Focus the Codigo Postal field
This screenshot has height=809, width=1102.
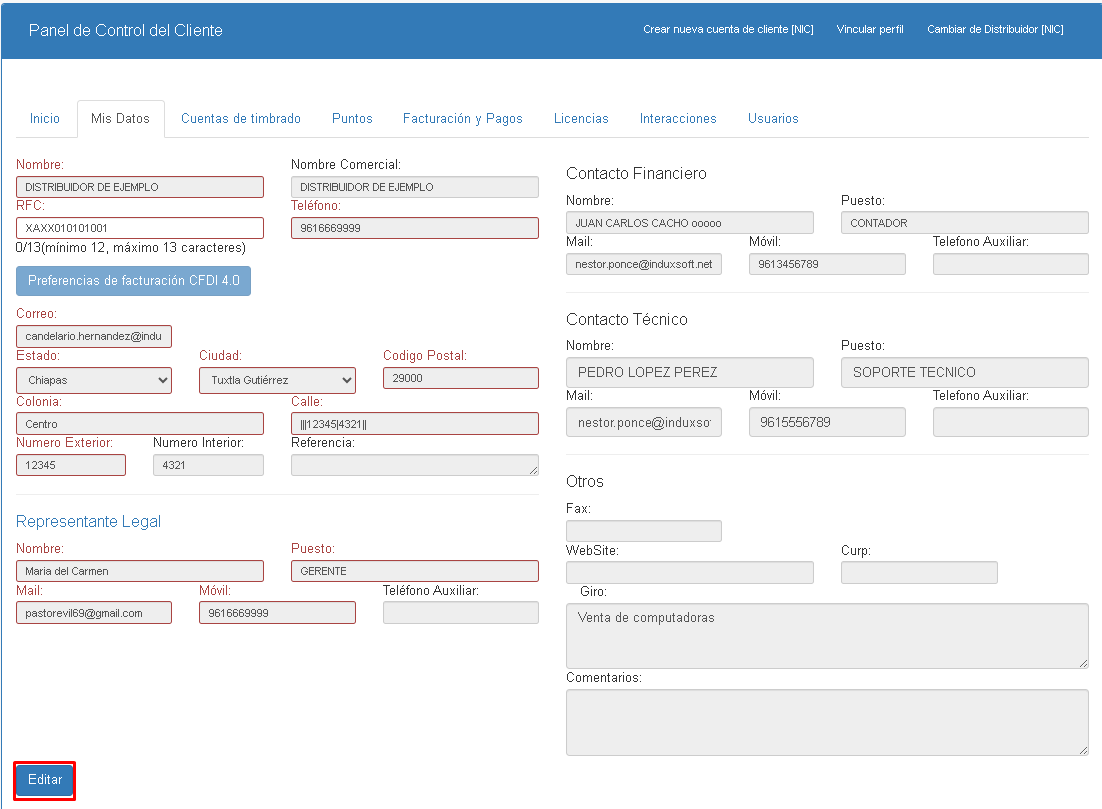460,378
